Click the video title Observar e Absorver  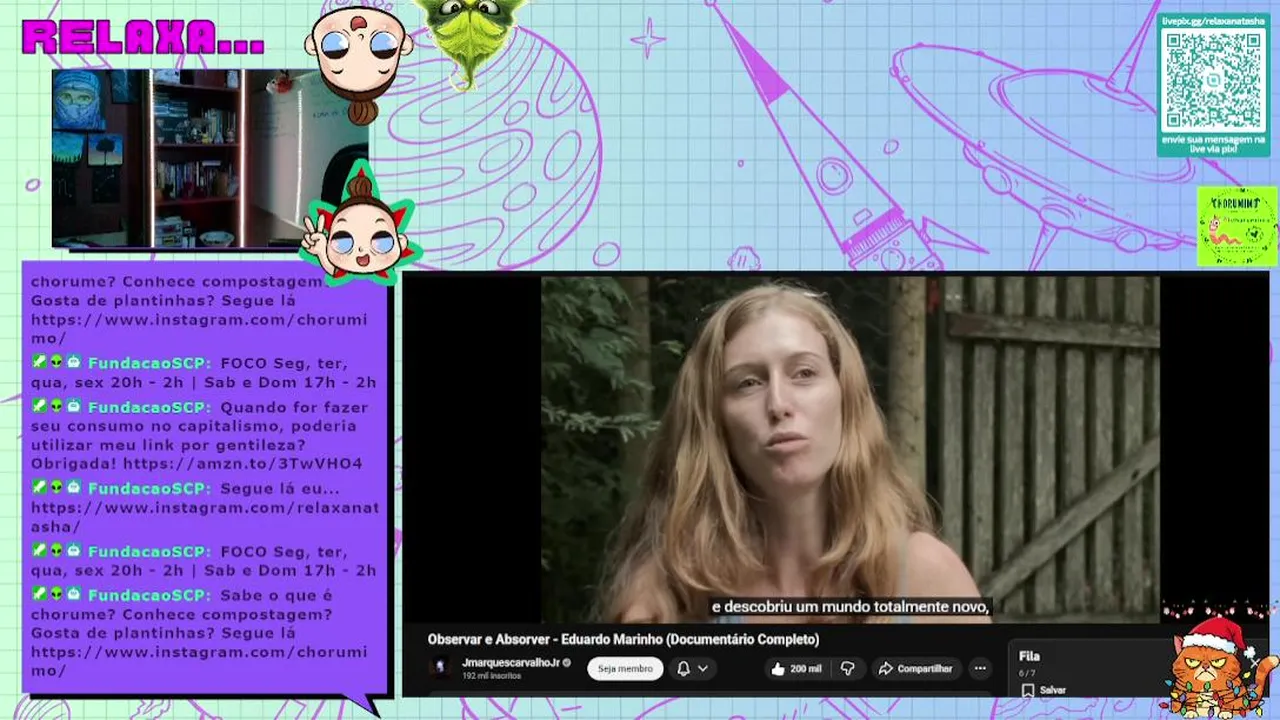tap(623, 639)
